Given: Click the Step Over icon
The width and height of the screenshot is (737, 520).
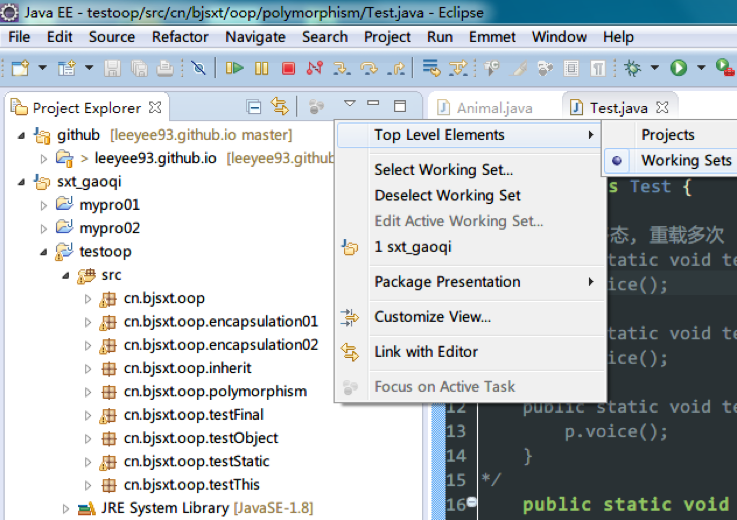Looking at the screenshot, I should click(369, 69).
